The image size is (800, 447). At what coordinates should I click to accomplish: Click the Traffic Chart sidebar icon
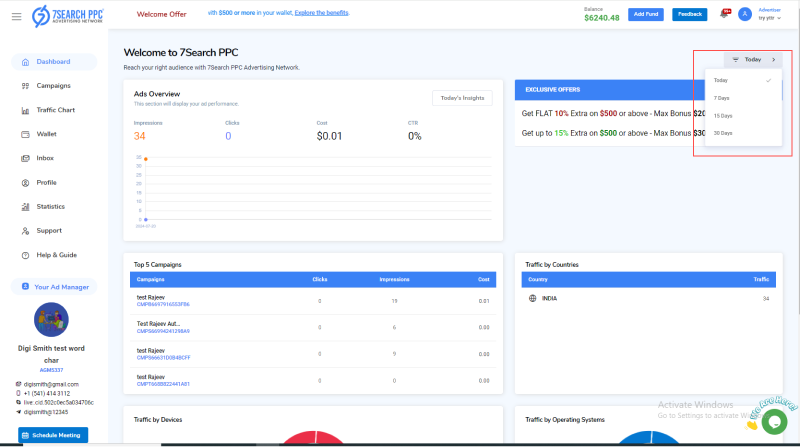coord(26,110)
